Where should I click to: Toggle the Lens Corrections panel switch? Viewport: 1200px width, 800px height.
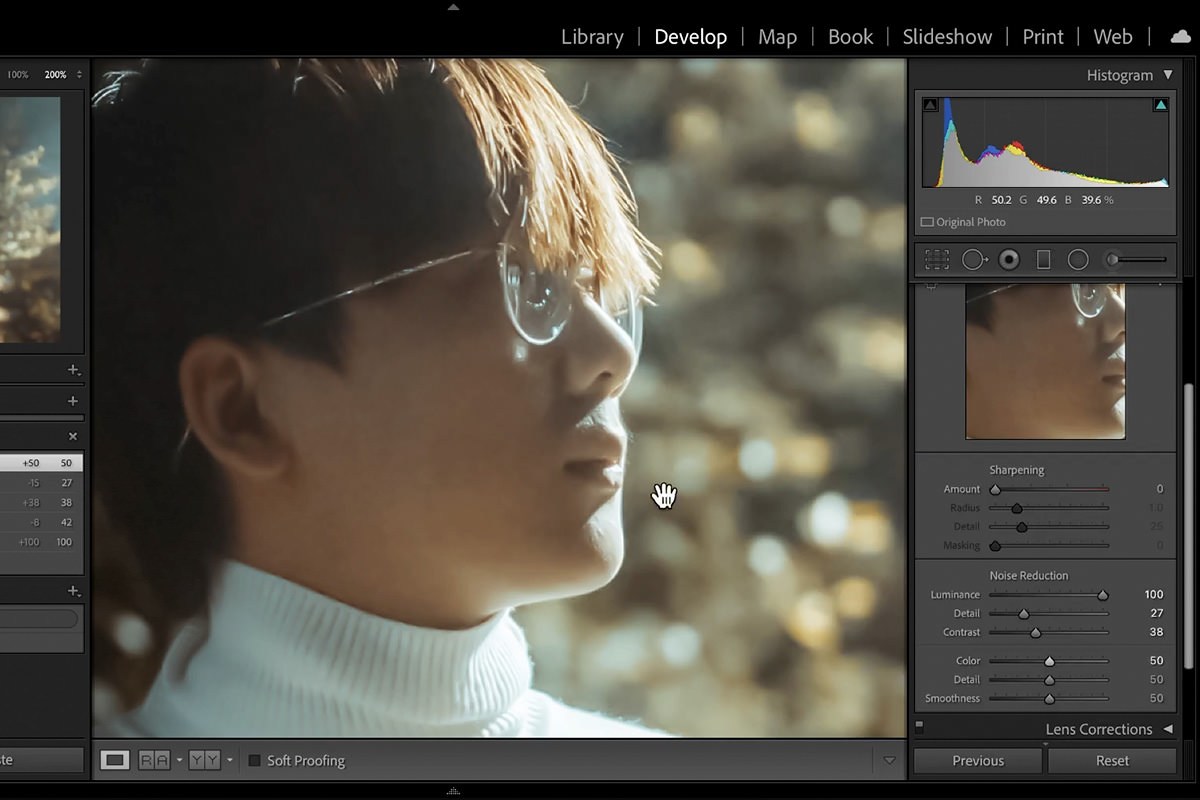click(919, 728)
